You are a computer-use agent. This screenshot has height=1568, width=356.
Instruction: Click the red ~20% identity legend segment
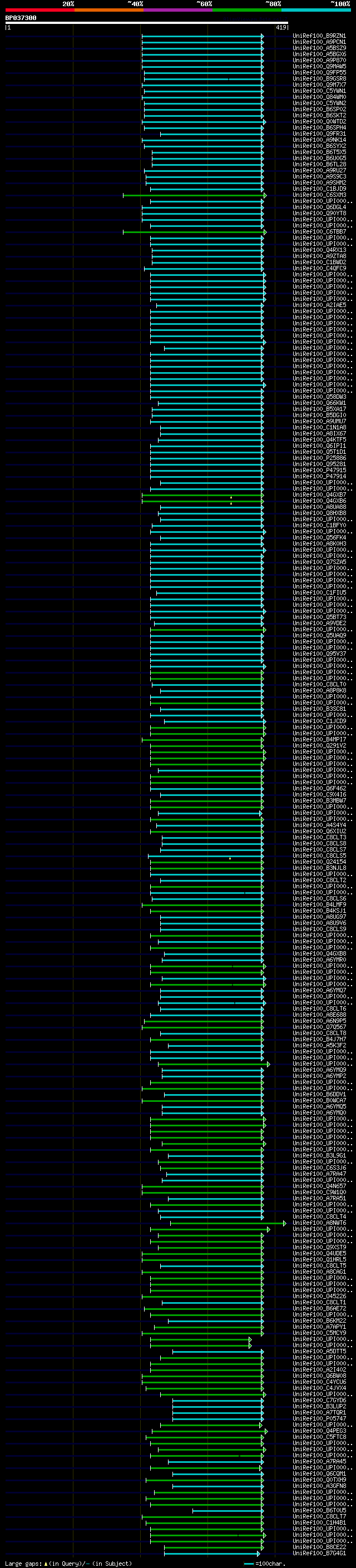(x=39, y=10)
